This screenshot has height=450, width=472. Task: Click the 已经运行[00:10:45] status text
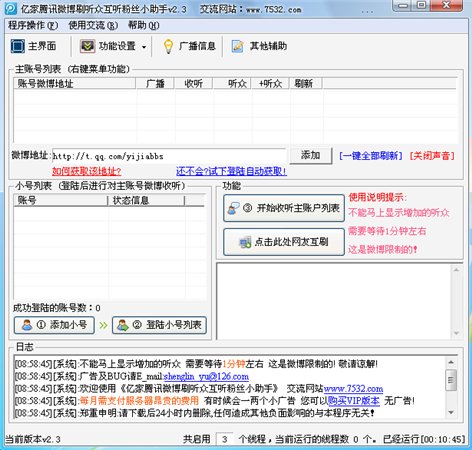click(x=423, y=439)
